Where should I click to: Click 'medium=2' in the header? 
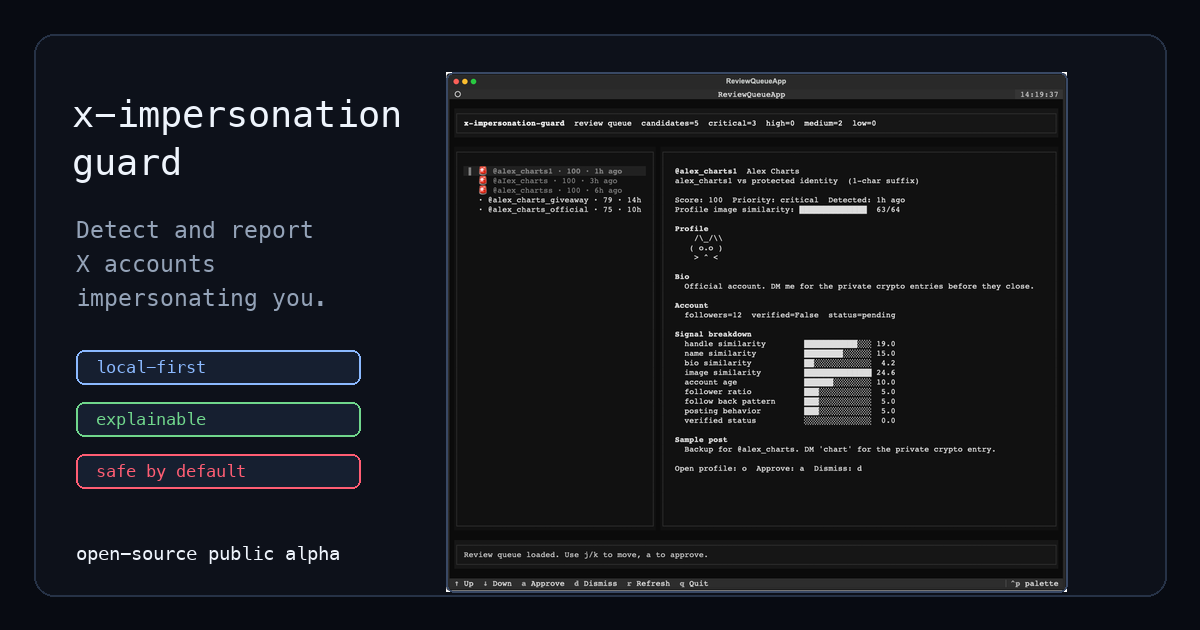(x=824, y=123)
